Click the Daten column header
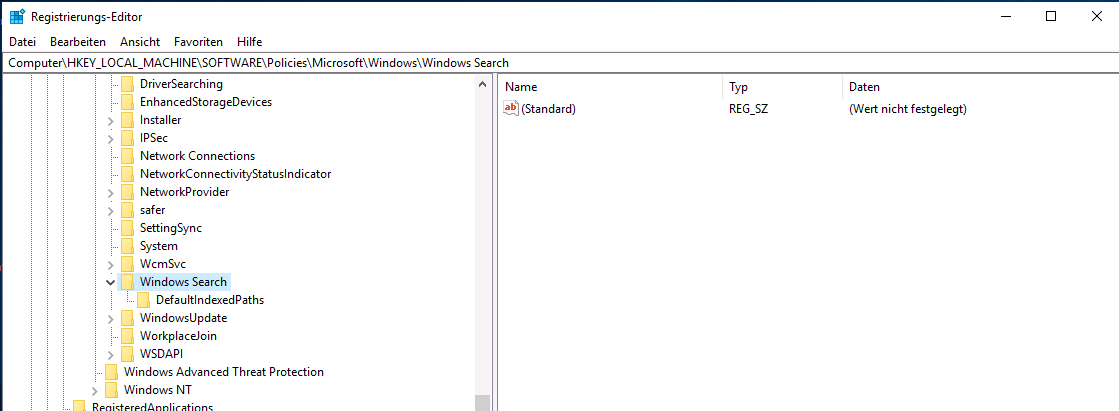1119x411 pixels. [x=980, y=87]
